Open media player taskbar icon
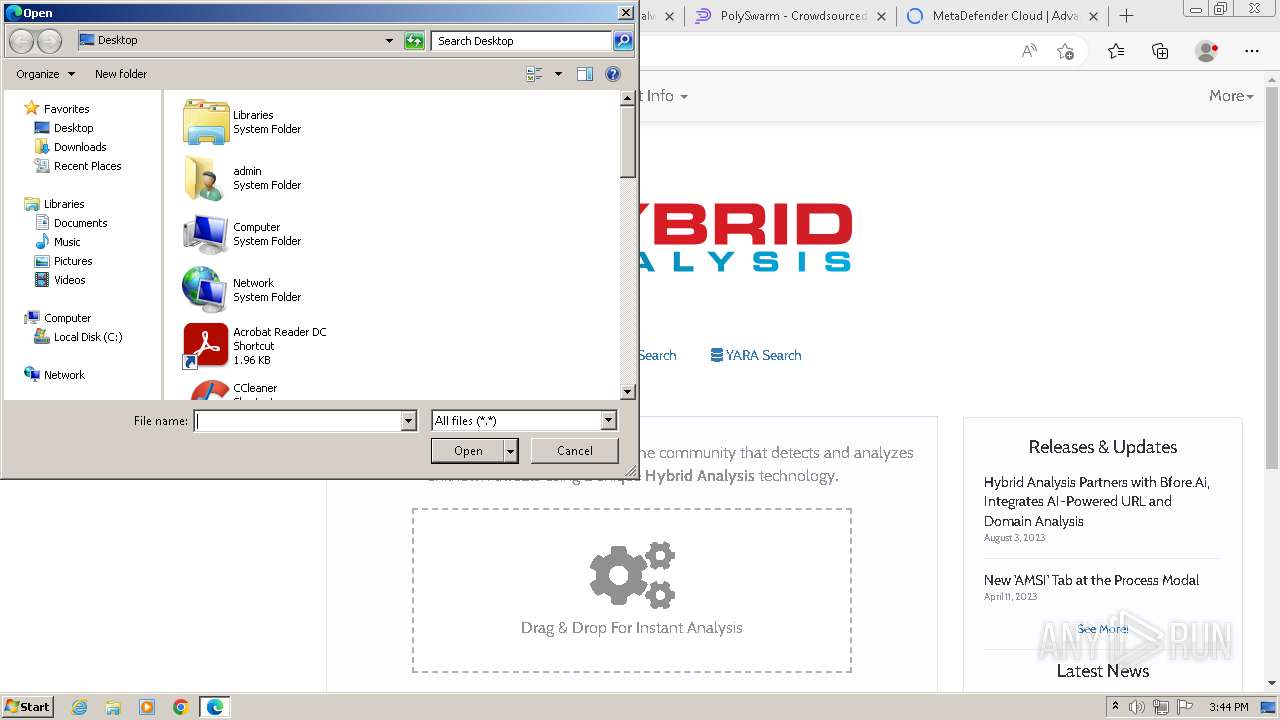1280x720 pixels. (x=147, y=707)
